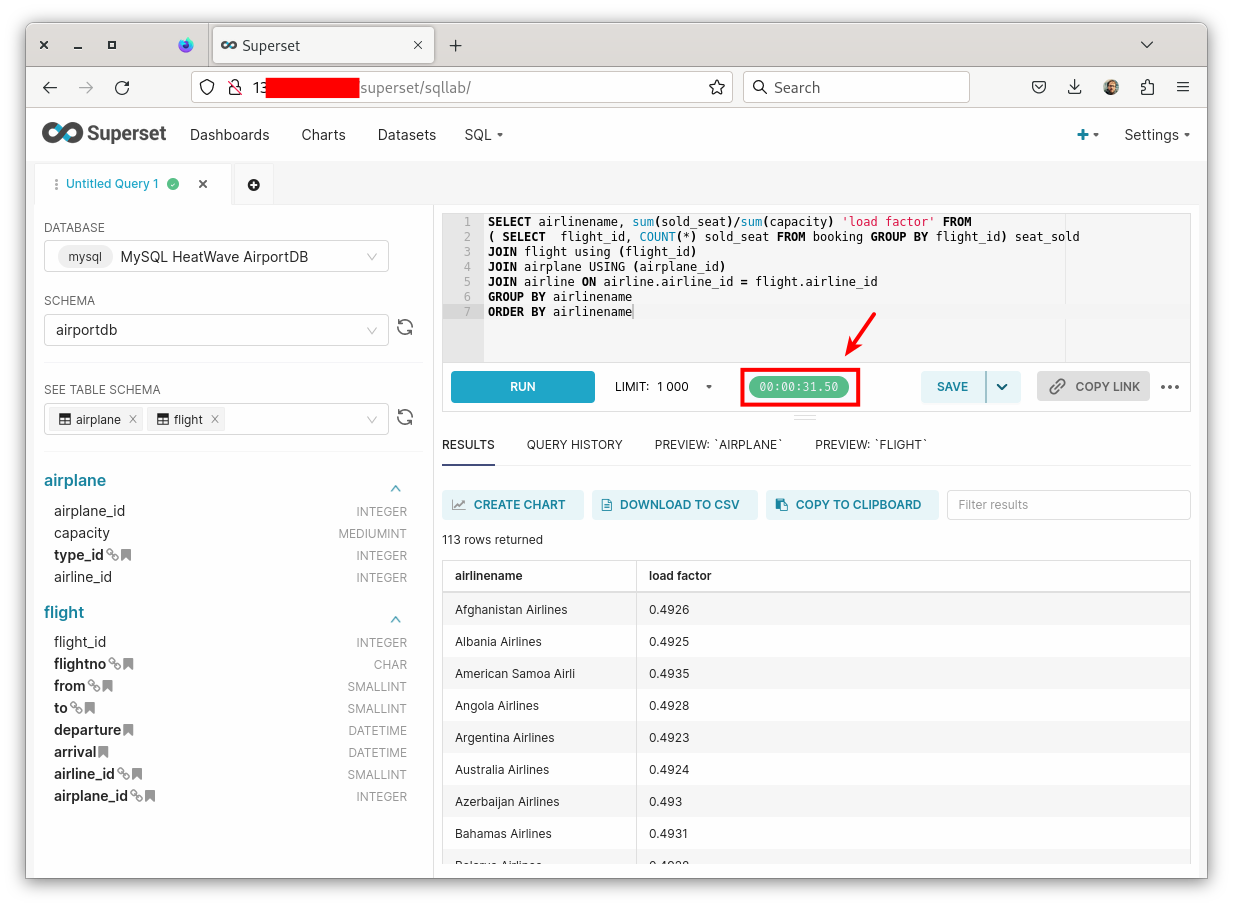This screenshot has width=1233, height=907.
Task: Select the Results tab
Action: [x=468, y=445]
